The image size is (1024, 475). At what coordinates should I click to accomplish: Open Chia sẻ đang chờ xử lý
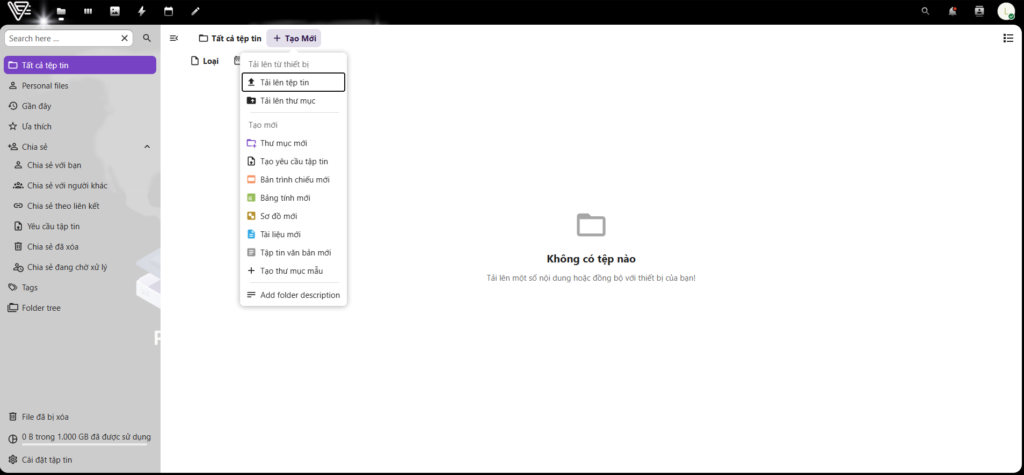point(82,267)
